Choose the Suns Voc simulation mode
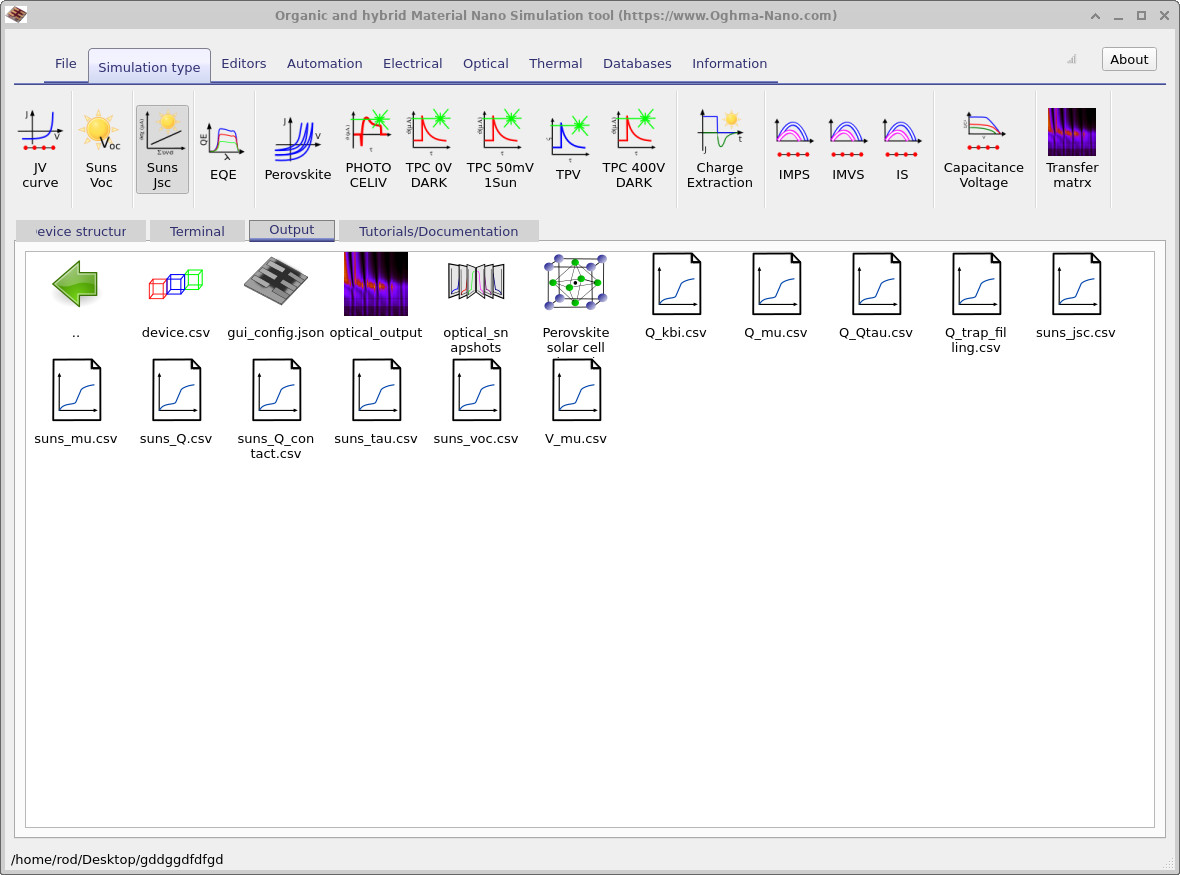Viewport: 1180px width, 875px height. tap(100, 149)
